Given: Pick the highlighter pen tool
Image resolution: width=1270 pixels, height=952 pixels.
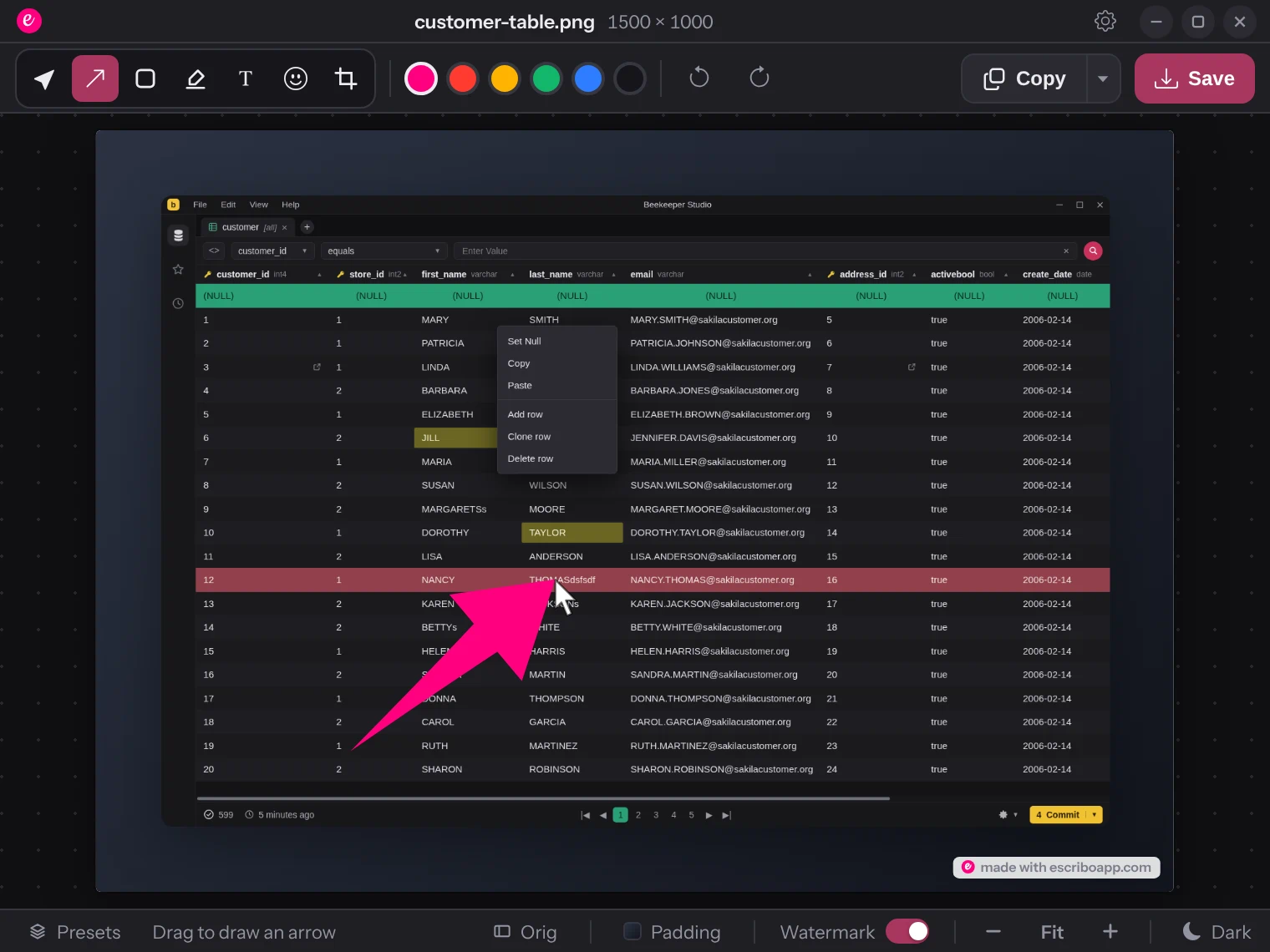Looking at the screenshot, I should 196,78.
